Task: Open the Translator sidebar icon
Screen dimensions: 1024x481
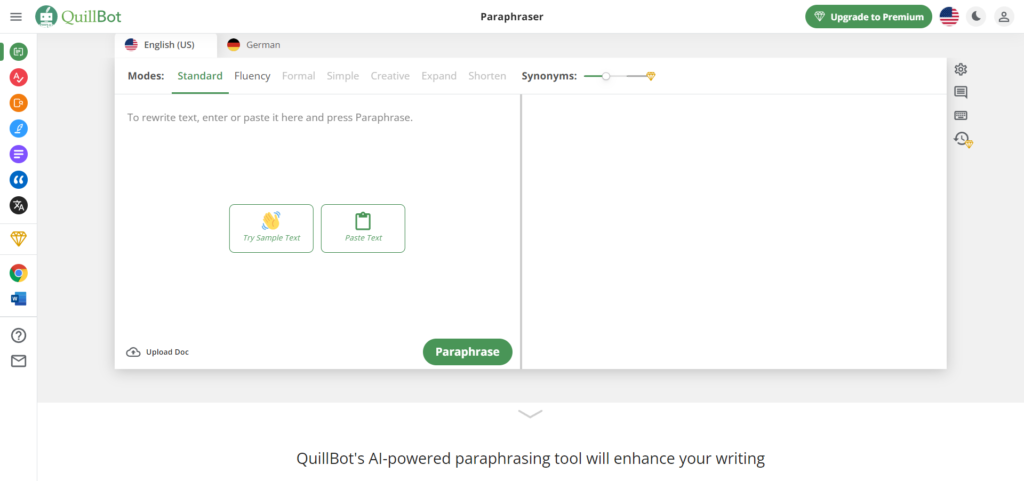Action: (x=18, y=205)
